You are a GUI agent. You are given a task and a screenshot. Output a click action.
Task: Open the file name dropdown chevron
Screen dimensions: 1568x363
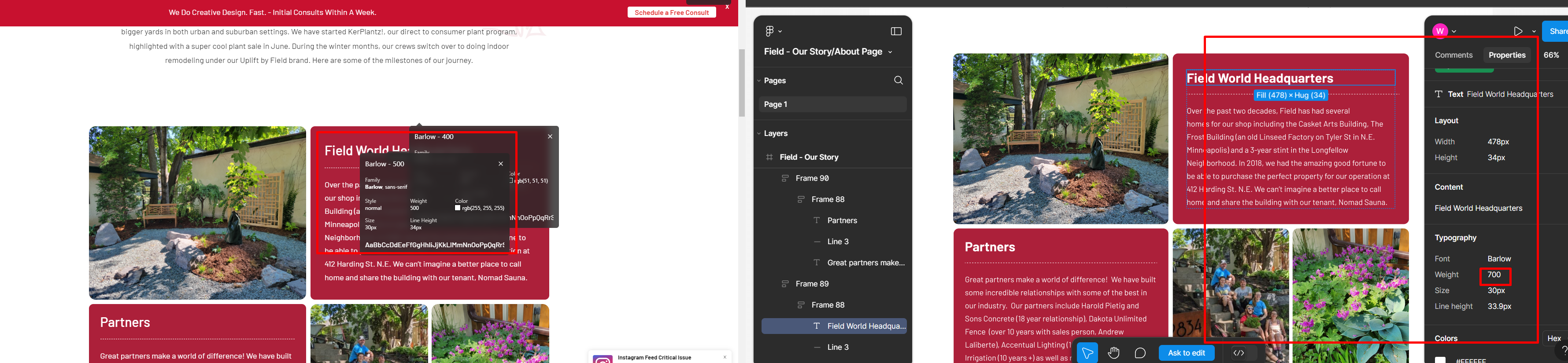[890, 52]
